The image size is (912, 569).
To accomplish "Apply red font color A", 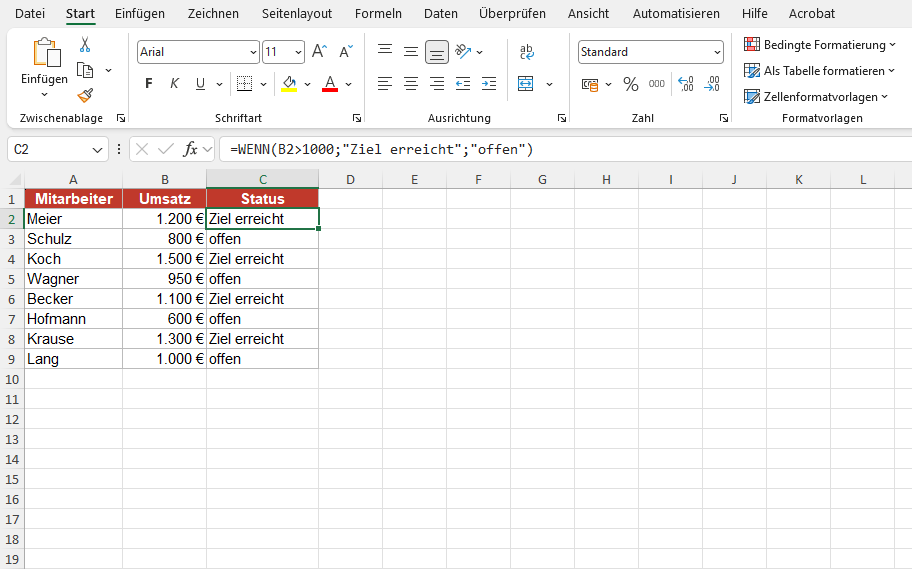I will [330, 84].
